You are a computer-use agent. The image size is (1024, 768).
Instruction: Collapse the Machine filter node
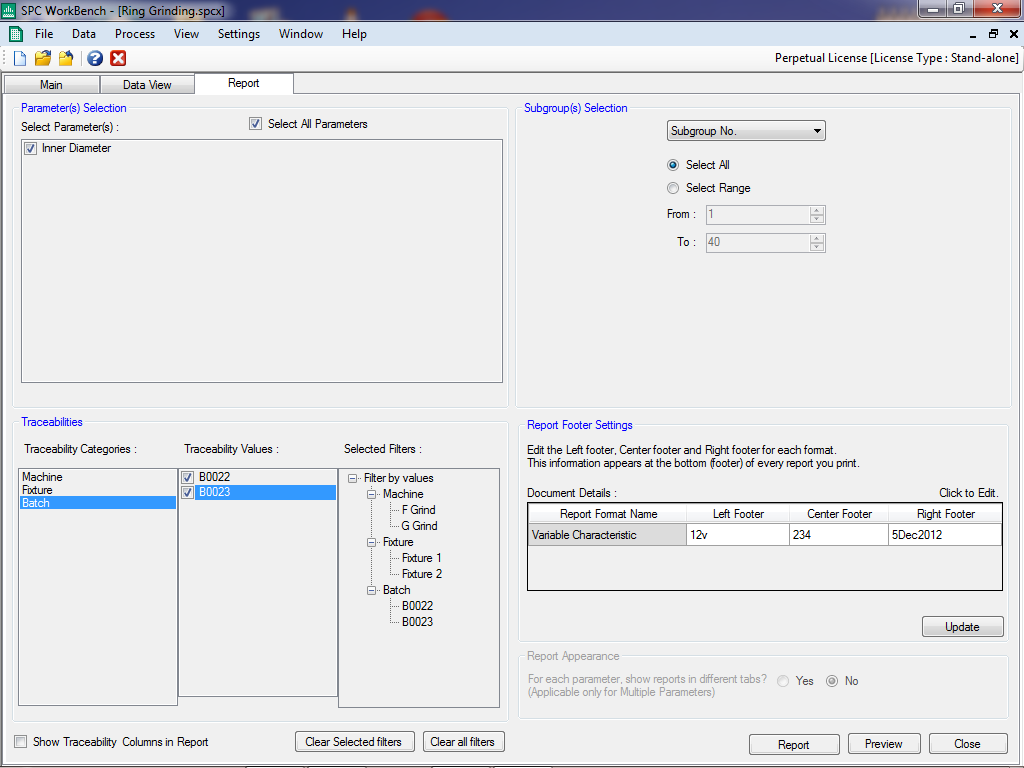pos(372,494)
